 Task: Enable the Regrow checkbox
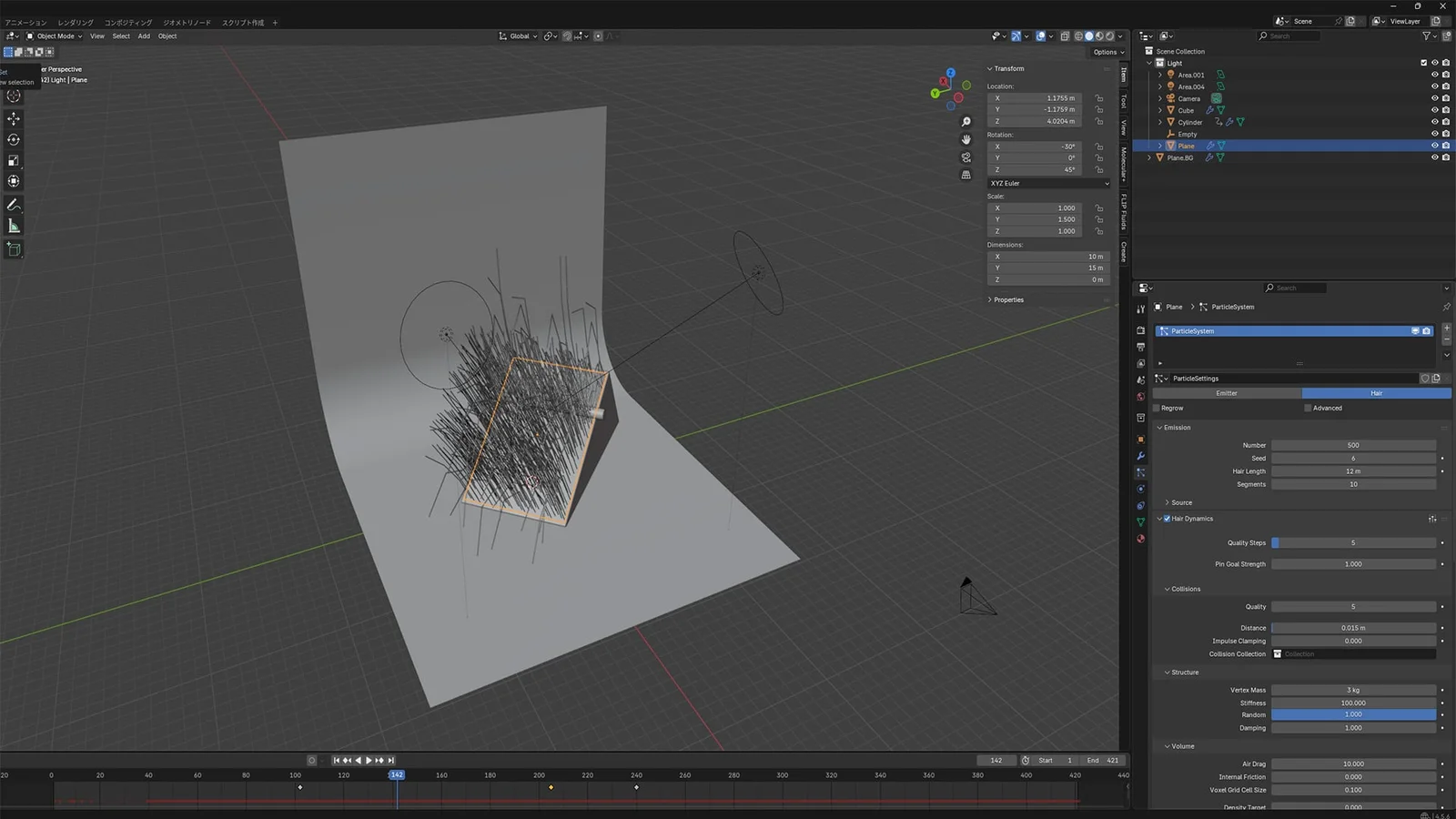1157,408
